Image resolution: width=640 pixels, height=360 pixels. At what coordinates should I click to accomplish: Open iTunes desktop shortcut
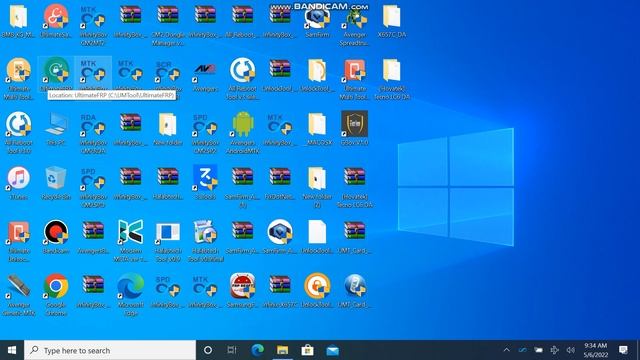[18, 182]
